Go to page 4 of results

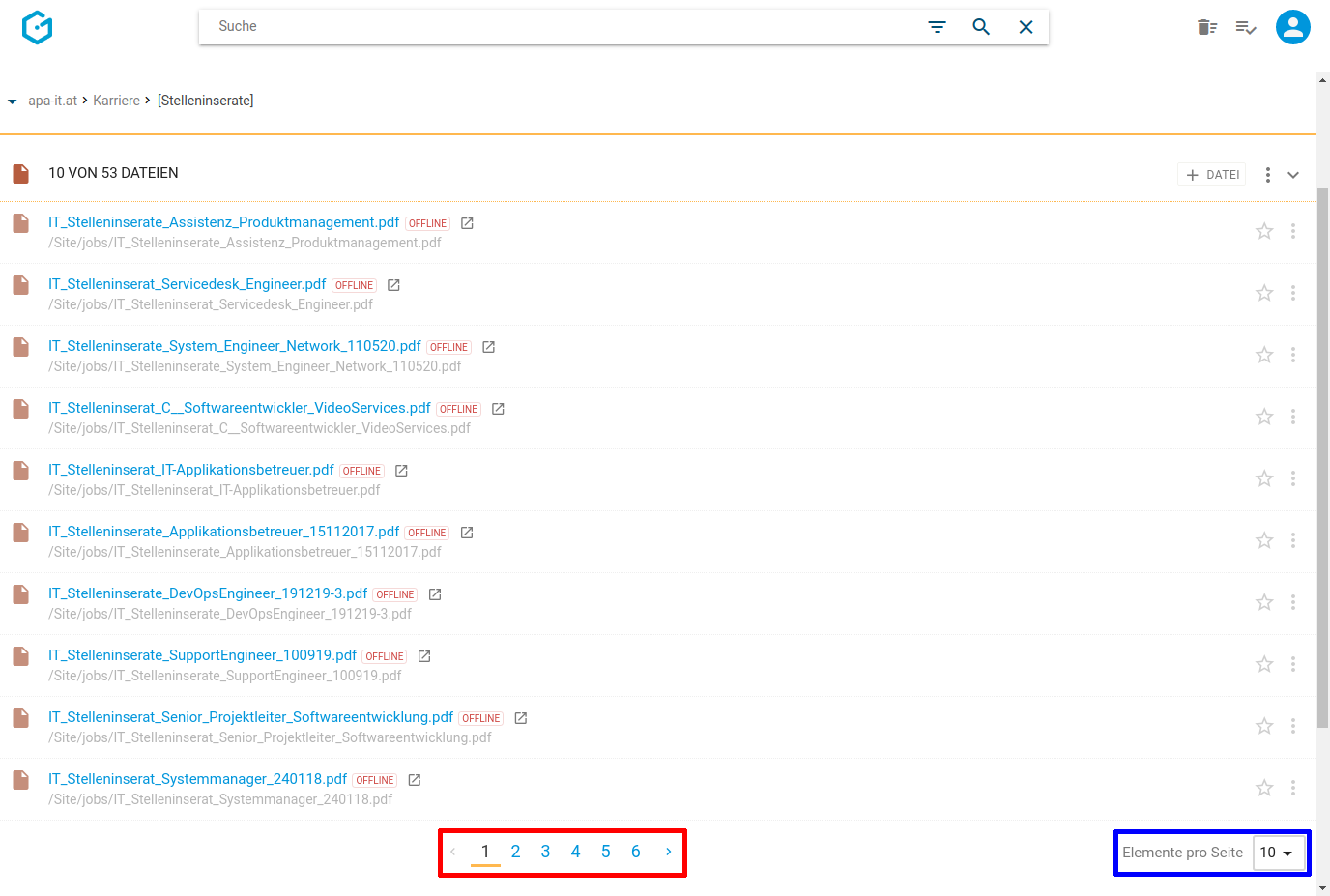click(x=575, y=852)
